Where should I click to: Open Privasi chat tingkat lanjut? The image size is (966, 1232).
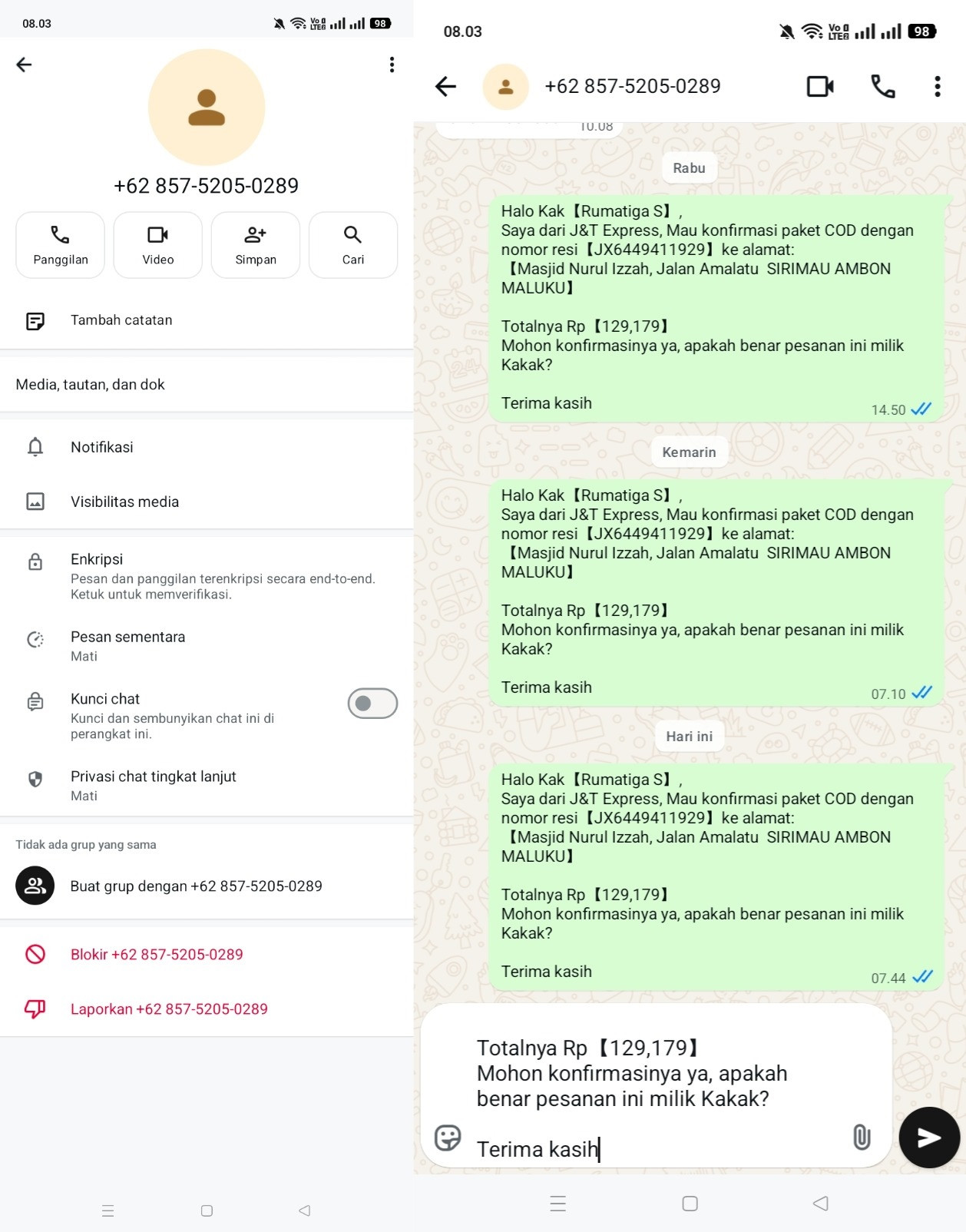(207, 786)
